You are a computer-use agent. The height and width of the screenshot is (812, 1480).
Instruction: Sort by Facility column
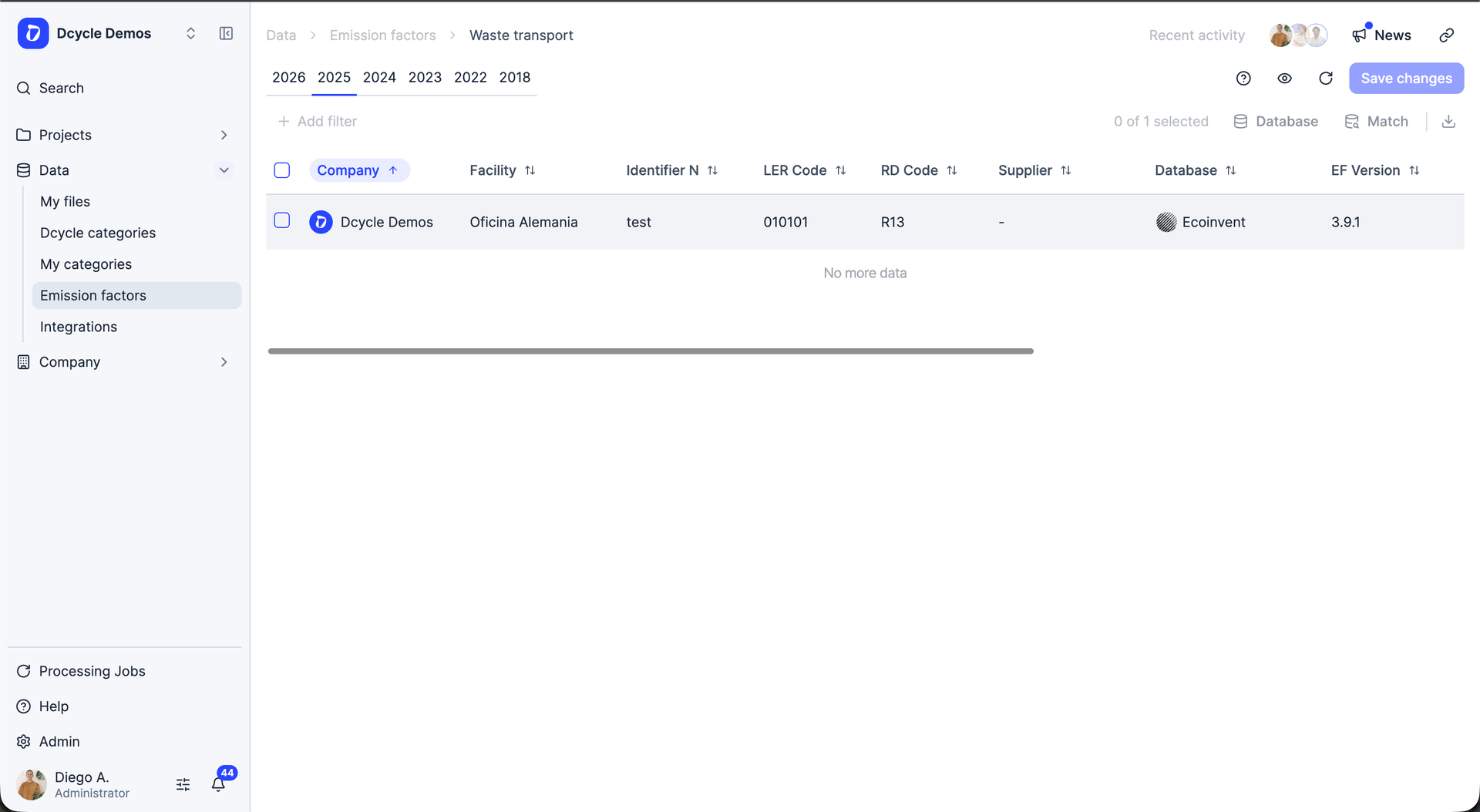pos(502,170)
